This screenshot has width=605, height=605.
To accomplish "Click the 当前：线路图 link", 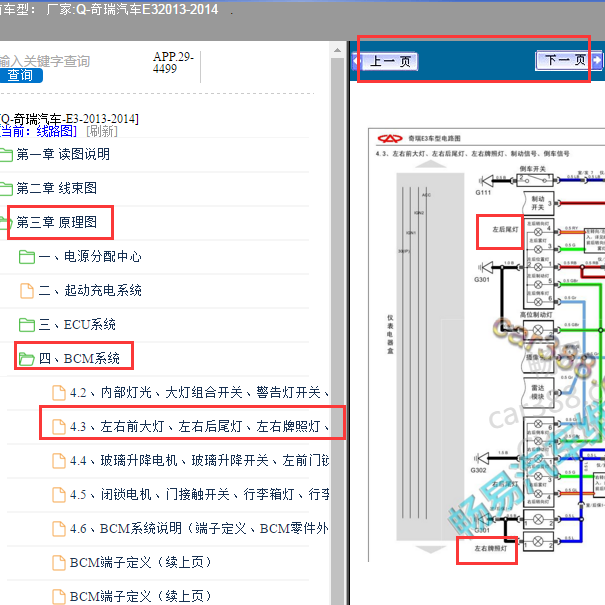I will (38, 132).
